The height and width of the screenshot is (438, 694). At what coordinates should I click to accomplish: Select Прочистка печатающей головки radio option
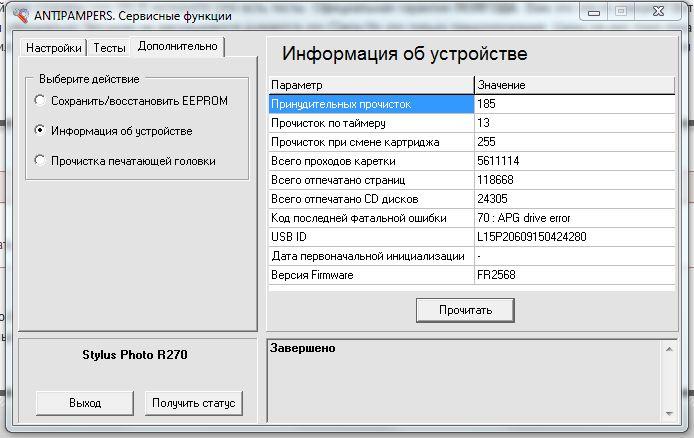[125, 161]
